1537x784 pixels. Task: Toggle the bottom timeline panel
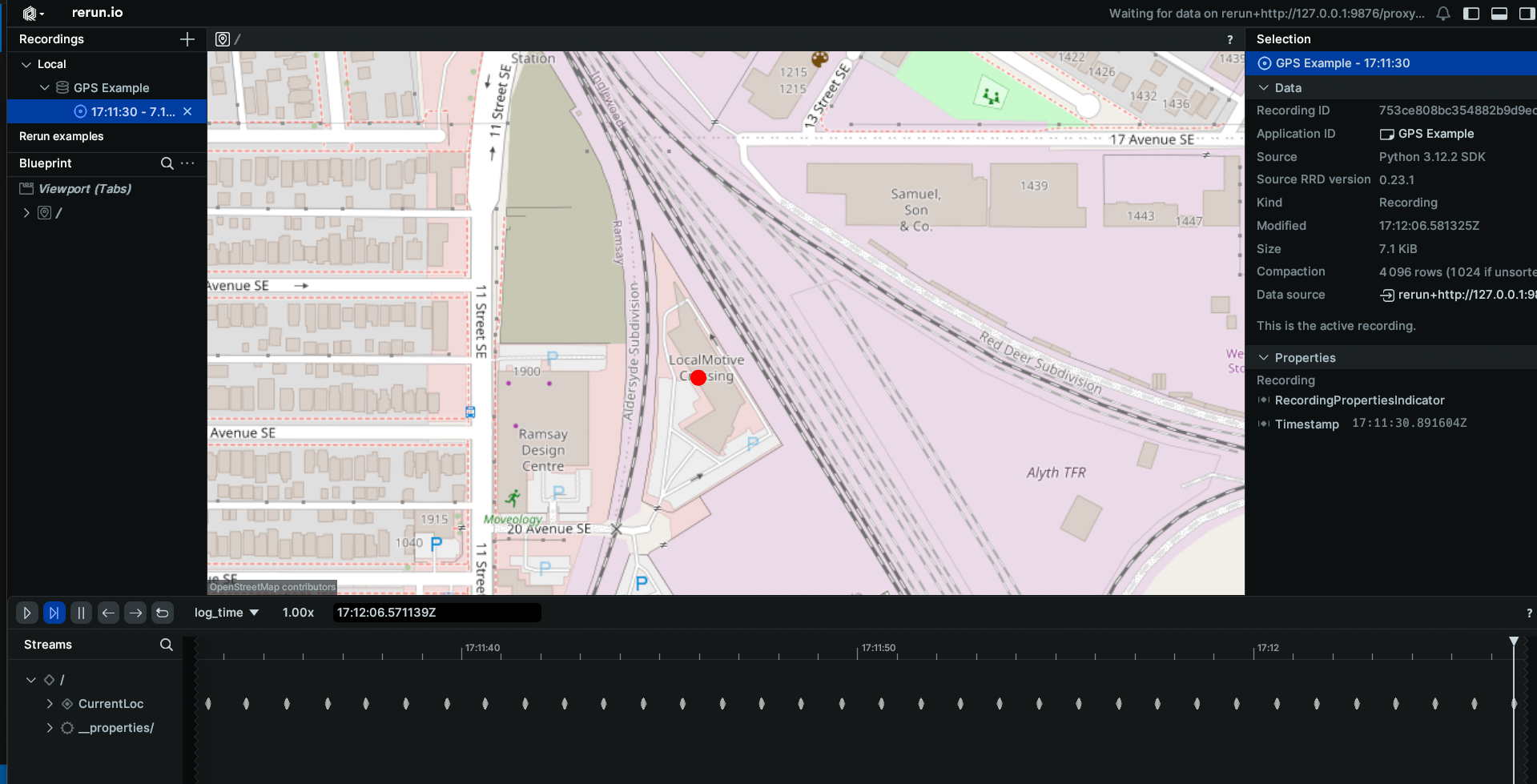(x=1499, y=14)
